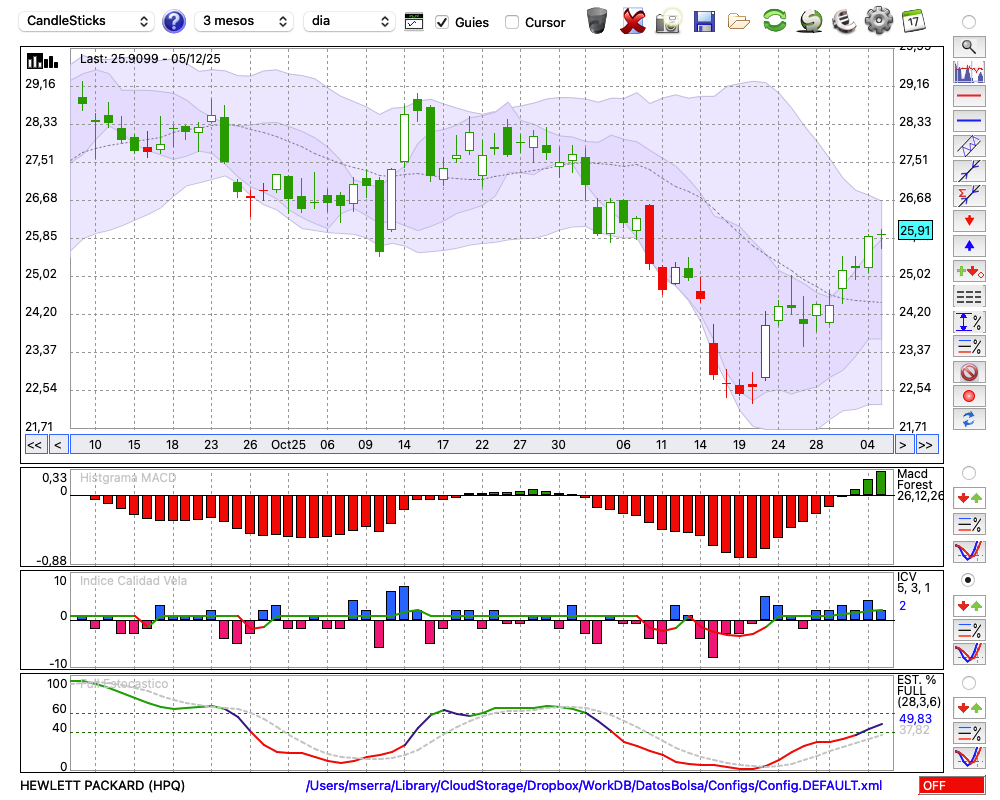Screen dimensions: 1000x800
Task: Click the date axis timeline bar
Action: coord(482,445)
